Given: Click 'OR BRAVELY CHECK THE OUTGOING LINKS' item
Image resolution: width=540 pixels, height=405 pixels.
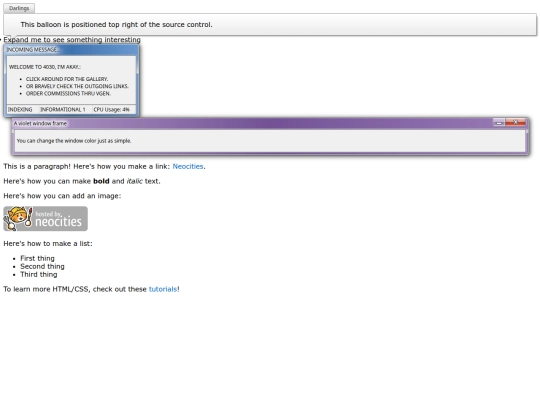Looking at the screenshot, I should pyautogui.click(x=77, y=86).
